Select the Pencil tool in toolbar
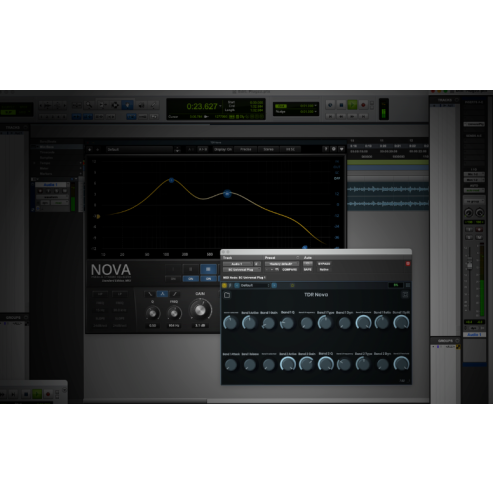 153,105
